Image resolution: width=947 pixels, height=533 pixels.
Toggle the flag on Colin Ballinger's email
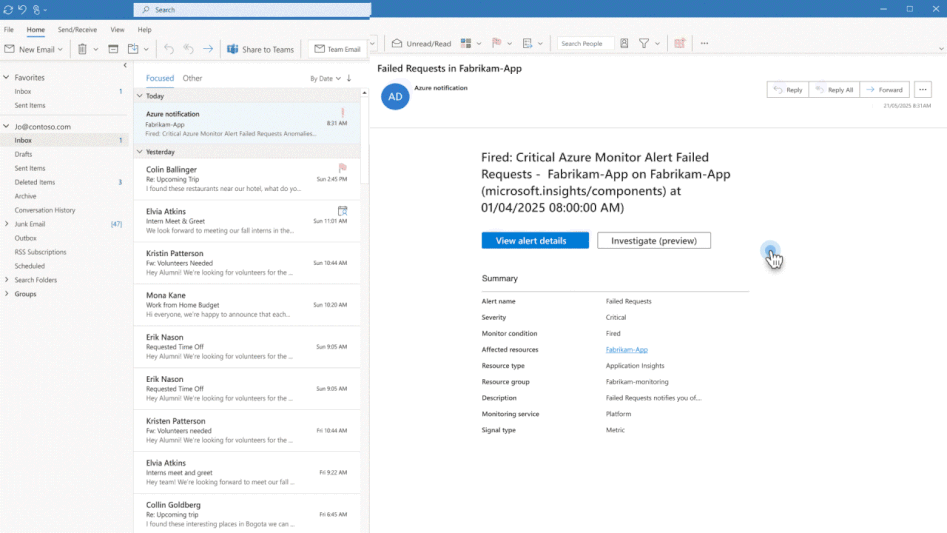[x=342, y=169]
